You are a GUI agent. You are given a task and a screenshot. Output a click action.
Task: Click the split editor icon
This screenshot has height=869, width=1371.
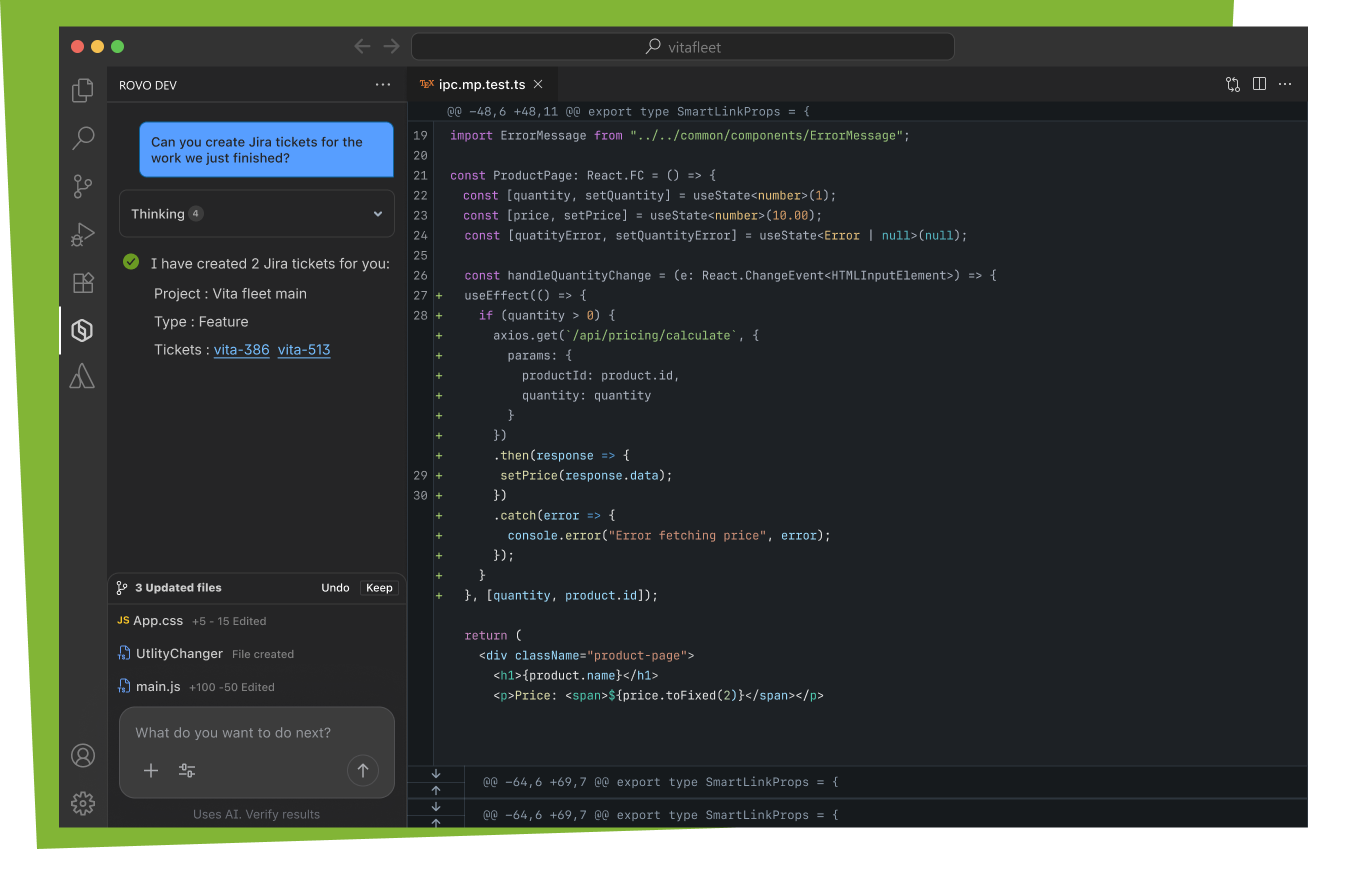coord(1258,84)
